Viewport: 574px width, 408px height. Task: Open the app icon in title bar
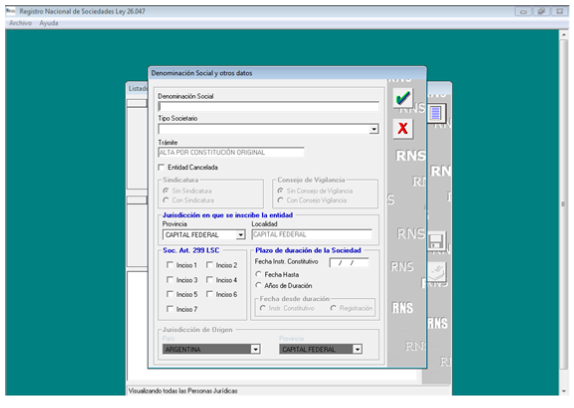tap(10, 11)
